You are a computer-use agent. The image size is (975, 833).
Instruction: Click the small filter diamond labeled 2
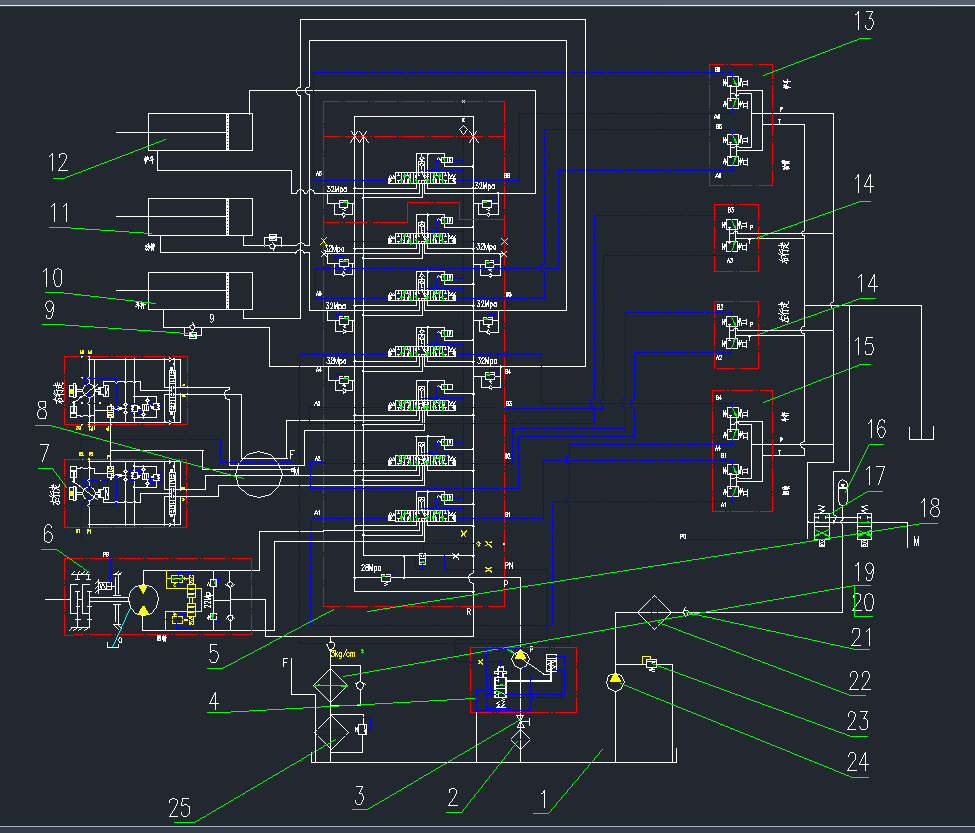pos(521,739)
